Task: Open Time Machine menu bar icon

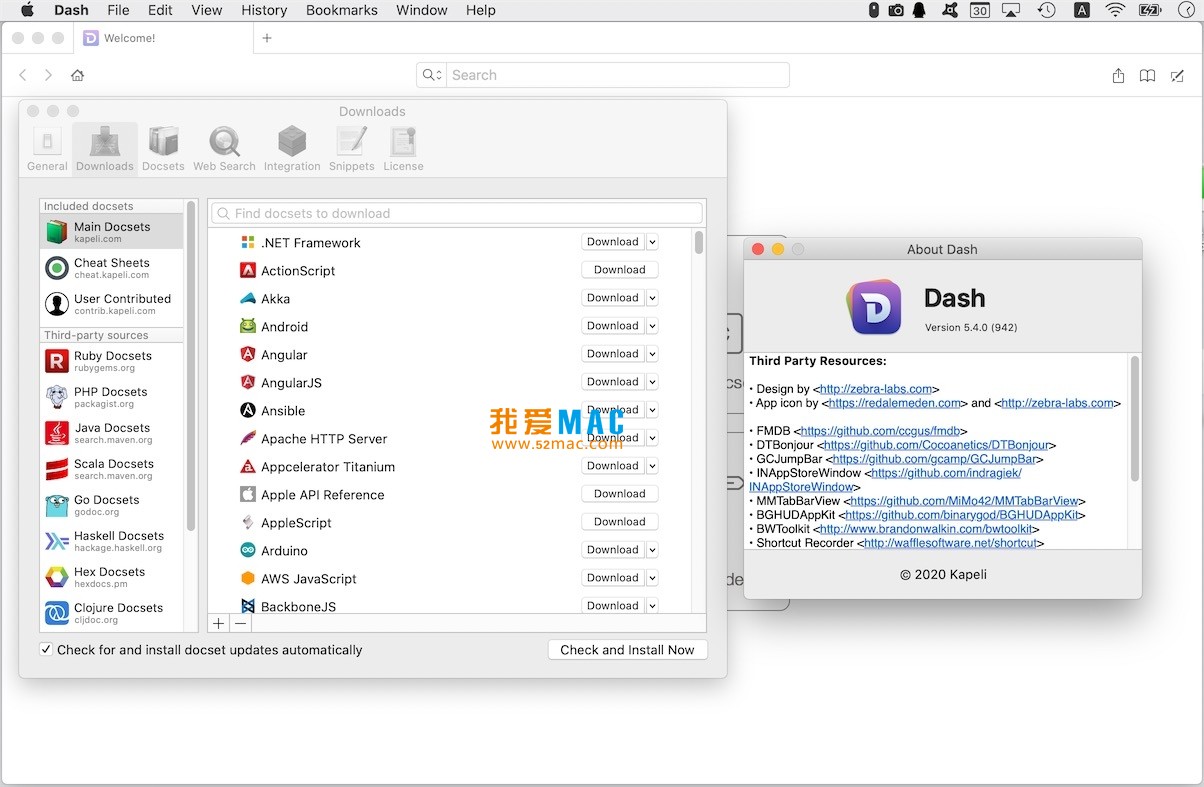Action: 1046,10
